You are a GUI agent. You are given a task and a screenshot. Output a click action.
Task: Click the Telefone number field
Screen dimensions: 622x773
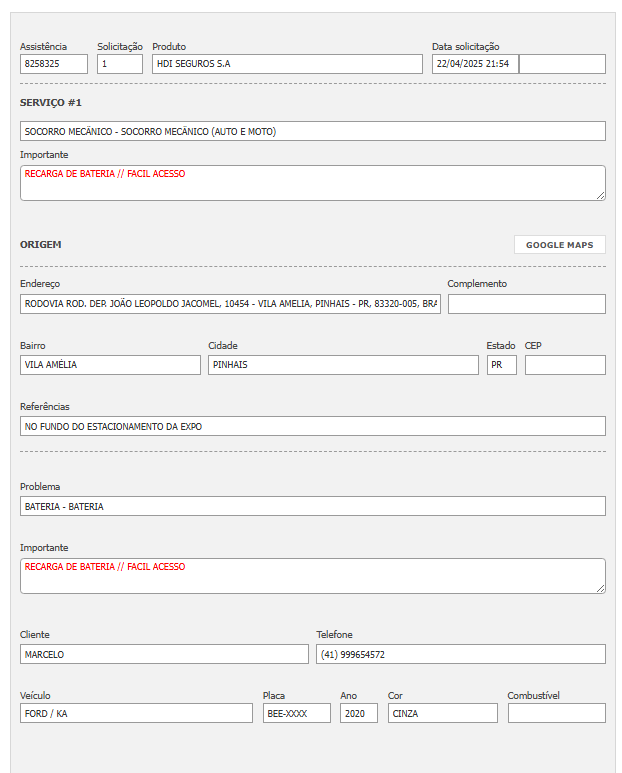(x=460, y=654)
